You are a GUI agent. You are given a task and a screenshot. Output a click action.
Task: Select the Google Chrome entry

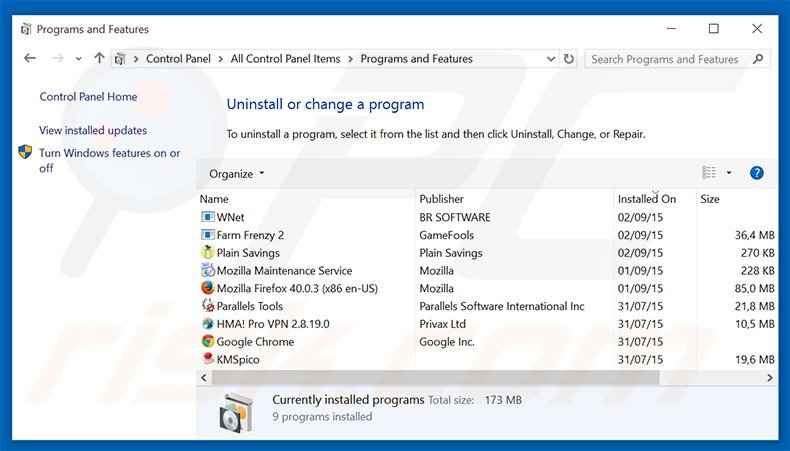coord(255,342)
